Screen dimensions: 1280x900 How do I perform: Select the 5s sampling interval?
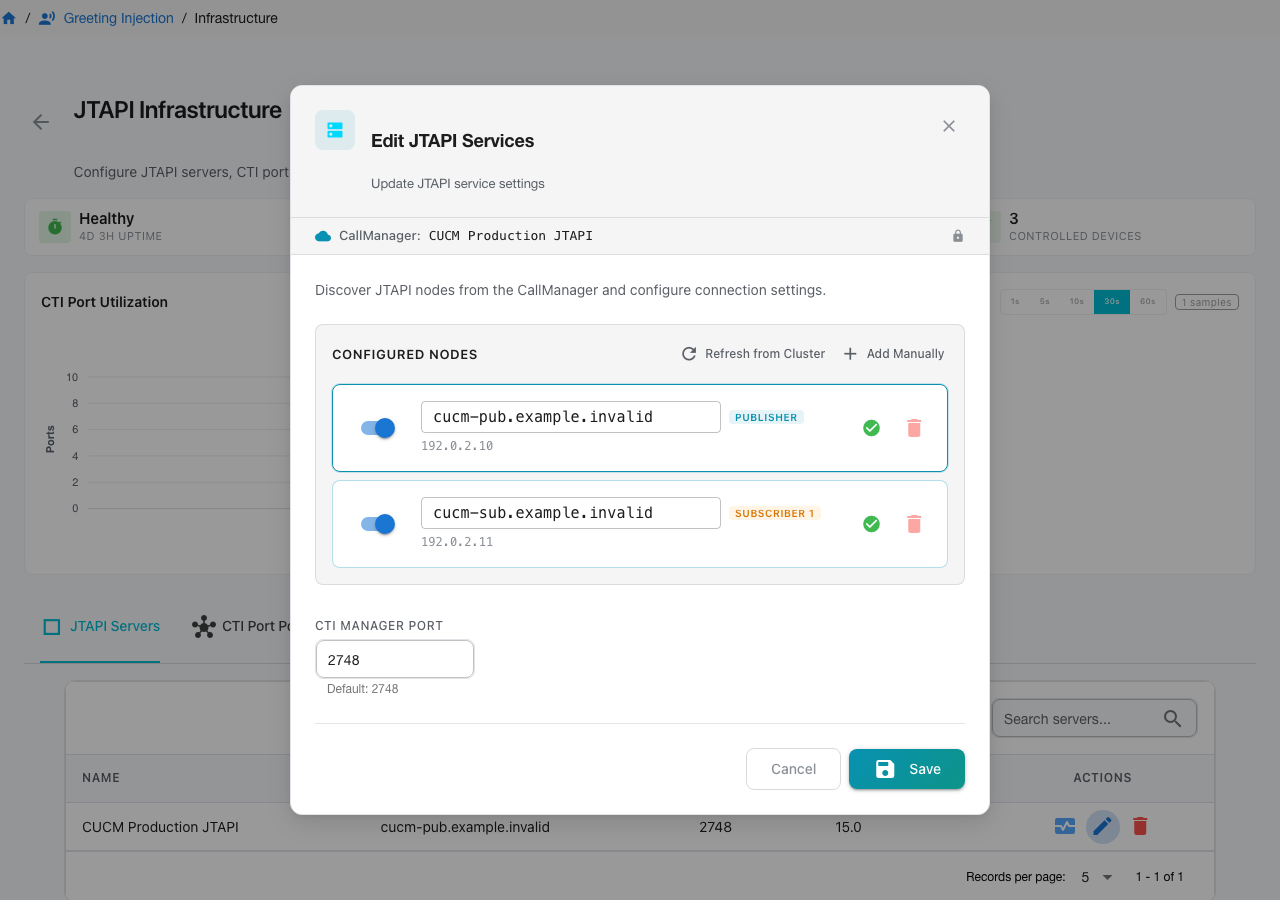[1044, 302]
